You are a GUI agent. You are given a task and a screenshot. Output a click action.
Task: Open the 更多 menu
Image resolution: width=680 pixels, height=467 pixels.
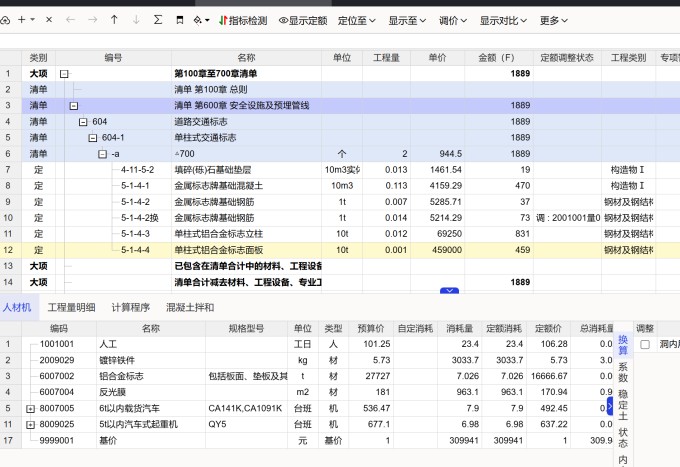pos(553,20)
